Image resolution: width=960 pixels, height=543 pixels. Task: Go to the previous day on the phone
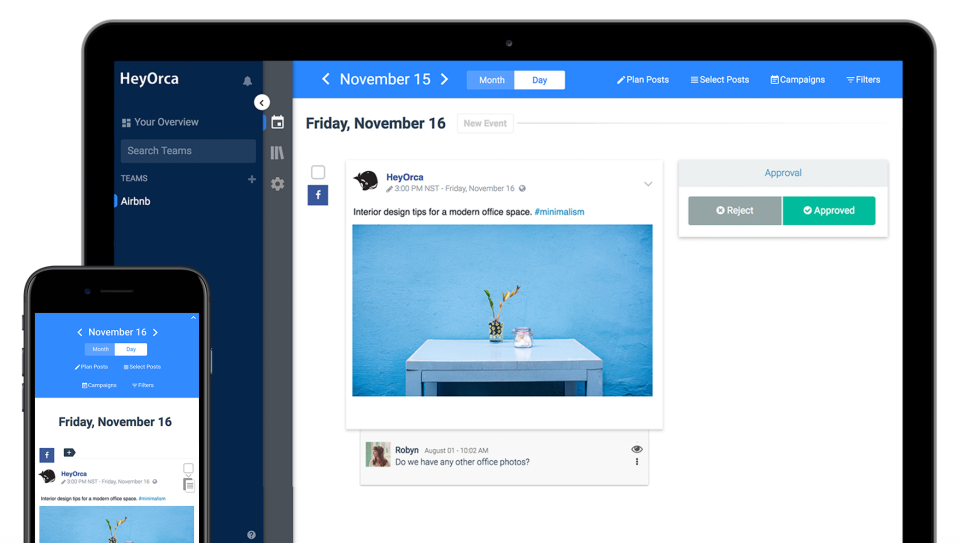(x=80, y=332)
